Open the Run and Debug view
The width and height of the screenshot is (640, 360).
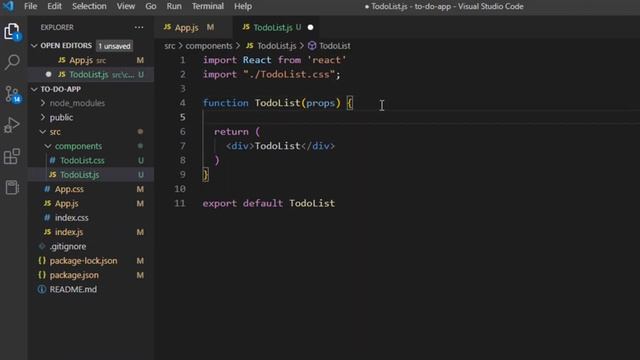pyautogui.click(x=12, y=125)
